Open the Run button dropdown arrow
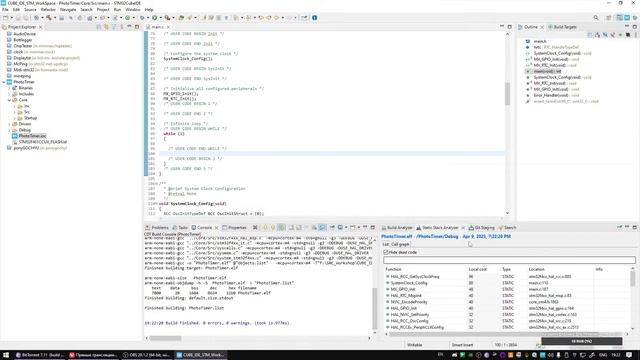640x360 pixels. (160, 18)
